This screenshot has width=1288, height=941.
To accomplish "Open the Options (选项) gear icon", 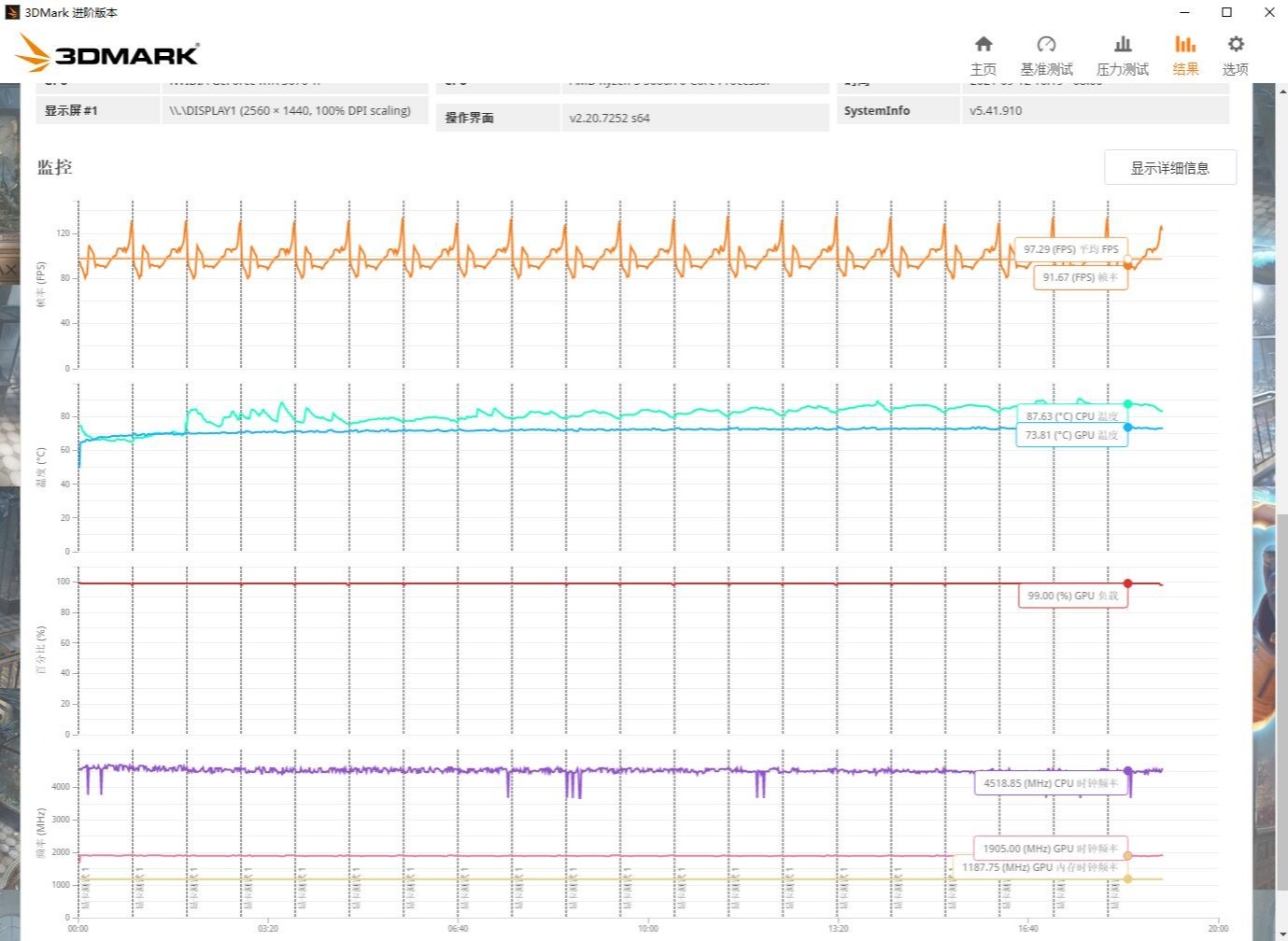I will tap(1236, 44).
